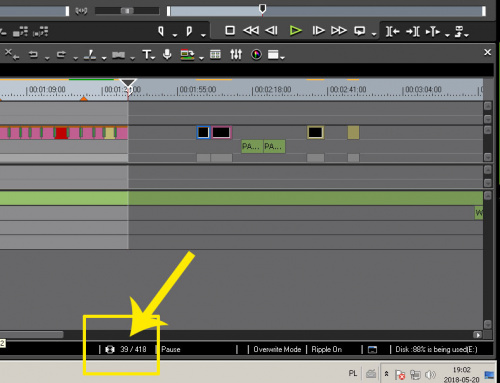The width and height of the screenshot is (500, 383).
Task: Click the timeline cursor on the time scale
Action: [x=128, y=87]
